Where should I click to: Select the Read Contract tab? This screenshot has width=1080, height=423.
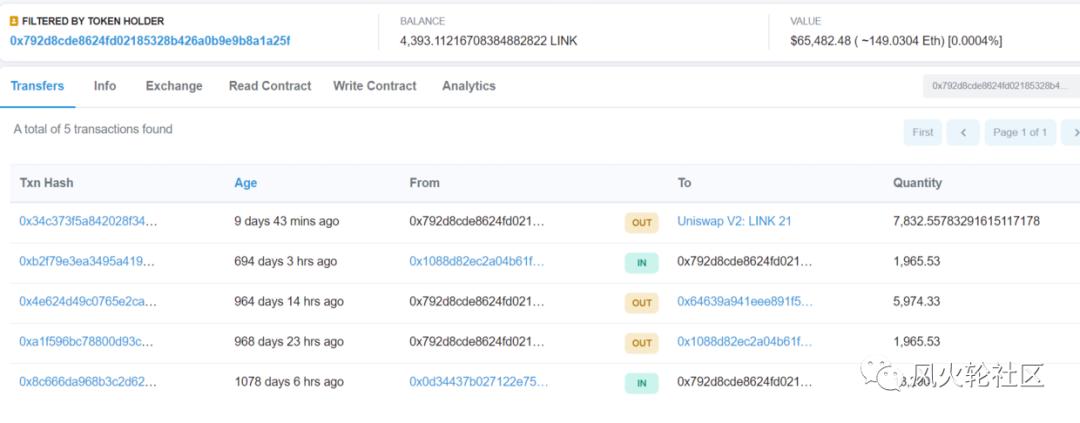pos(270,86)
